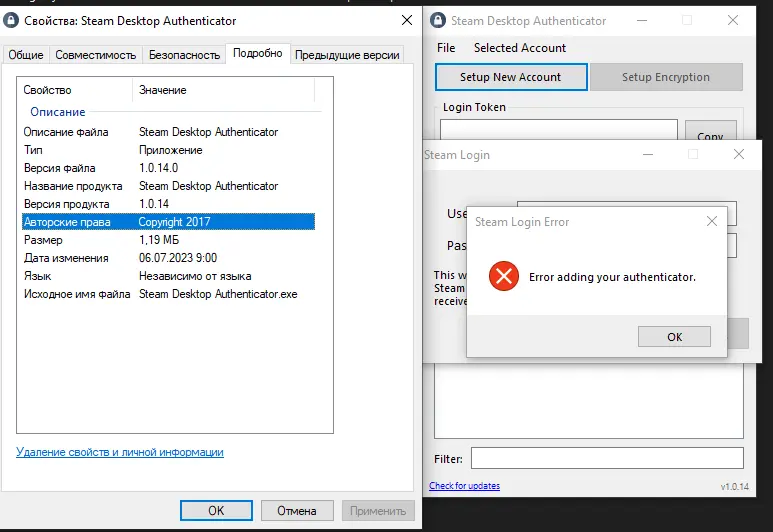Click the 1,19 МБ size value
The image size is (773, 532).
[x=159, y=240]
